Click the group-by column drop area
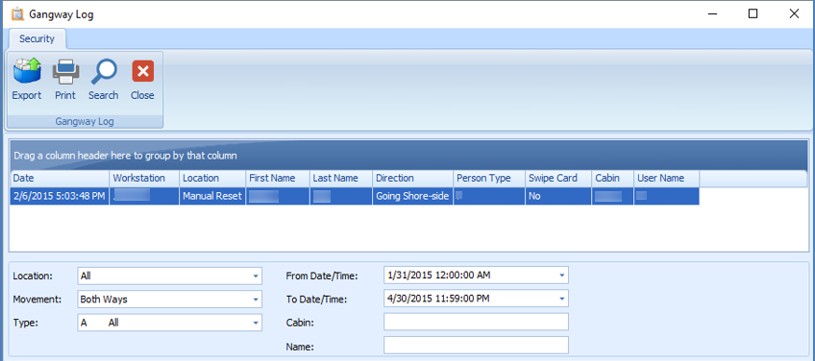The image size is (815, 361). [409, 155]
